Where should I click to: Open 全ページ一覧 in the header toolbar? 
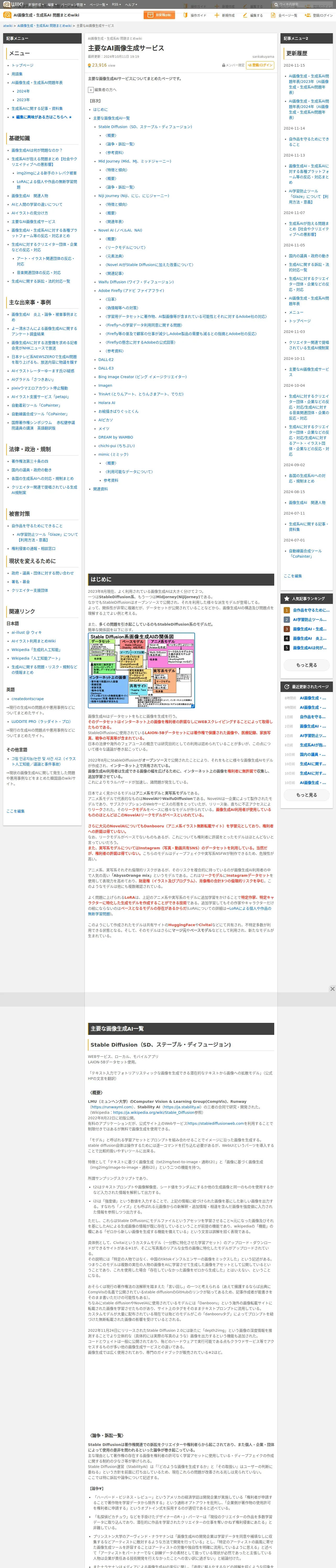tap(285, 15)
